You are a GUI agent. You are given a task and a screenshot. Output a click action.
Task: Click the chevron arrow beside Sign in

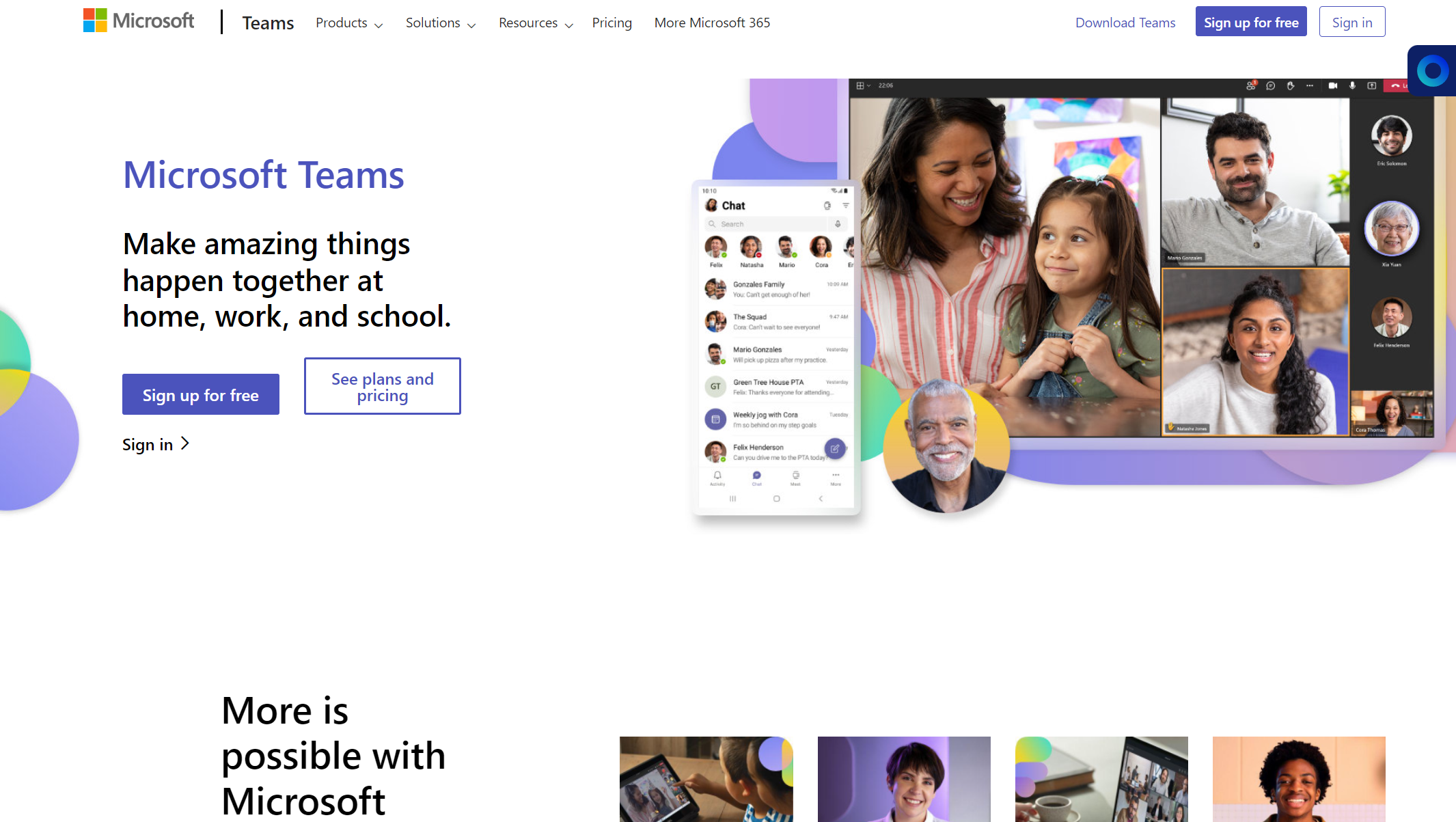click(x=185, y=444)
